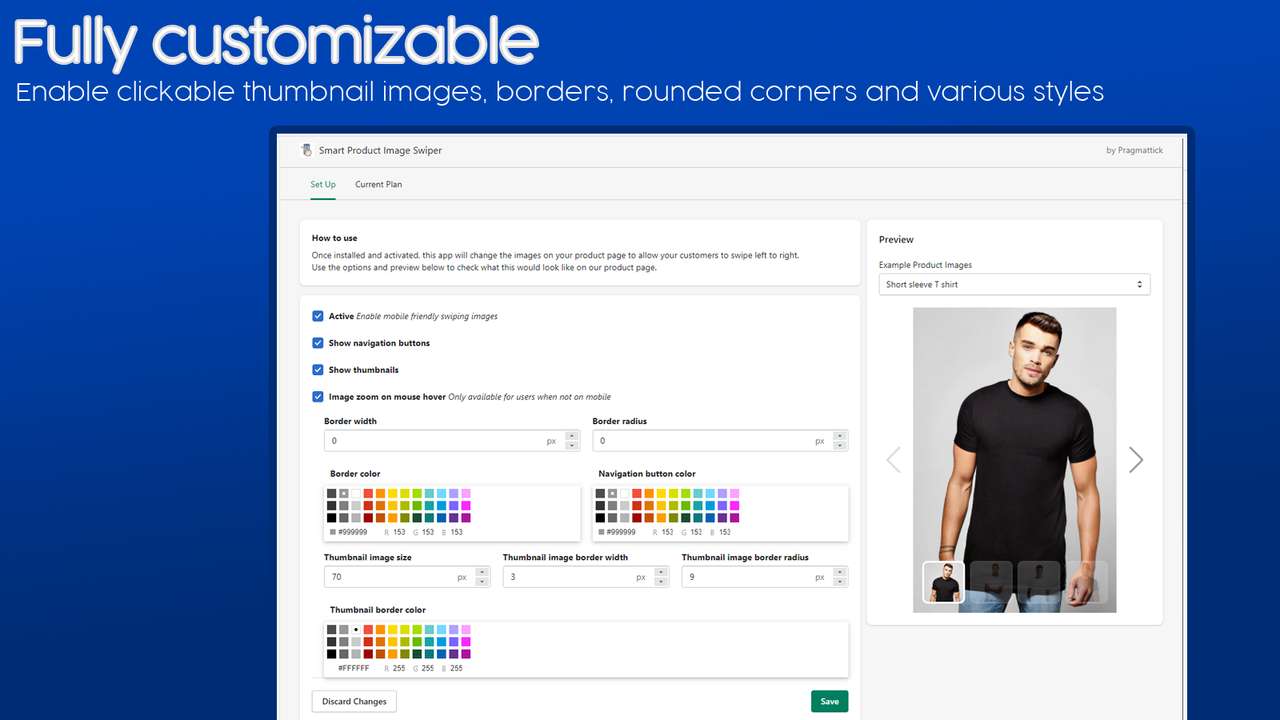This screenshot has height=720, width=1280.
Task: Click the next-image arrow in the preview
Action: (x=1136, y=459)
